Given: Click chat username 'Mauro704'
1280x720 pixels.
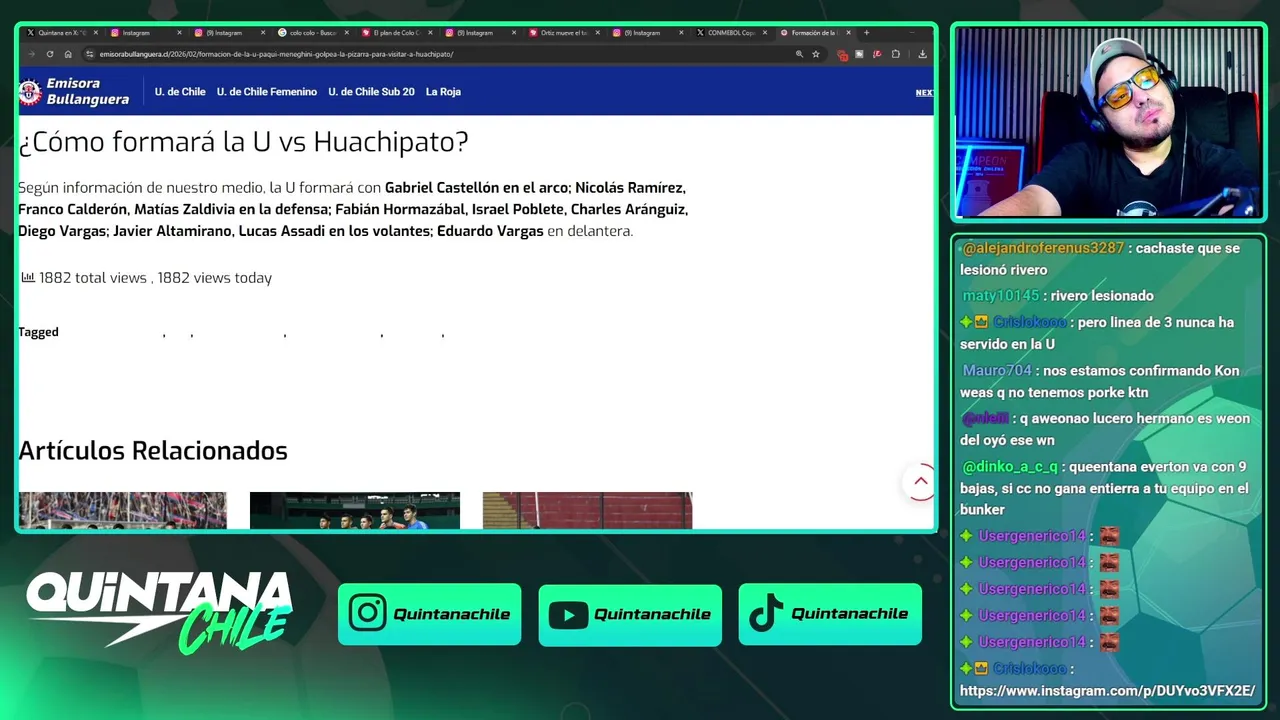Looking at the screenshot, I should (997, 370).
